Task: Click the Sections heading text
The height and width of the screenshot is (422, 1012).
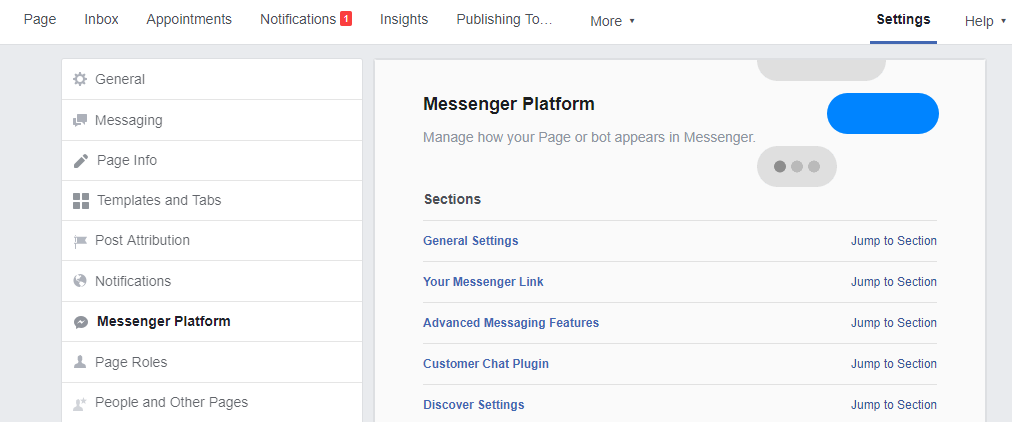Action: (x=452, y=199)
